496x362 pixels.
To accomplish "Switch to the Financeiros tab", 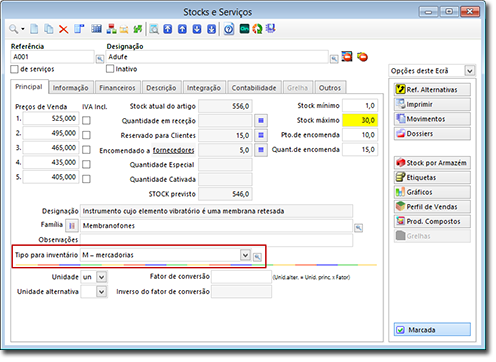I will (x=117, y=88).
